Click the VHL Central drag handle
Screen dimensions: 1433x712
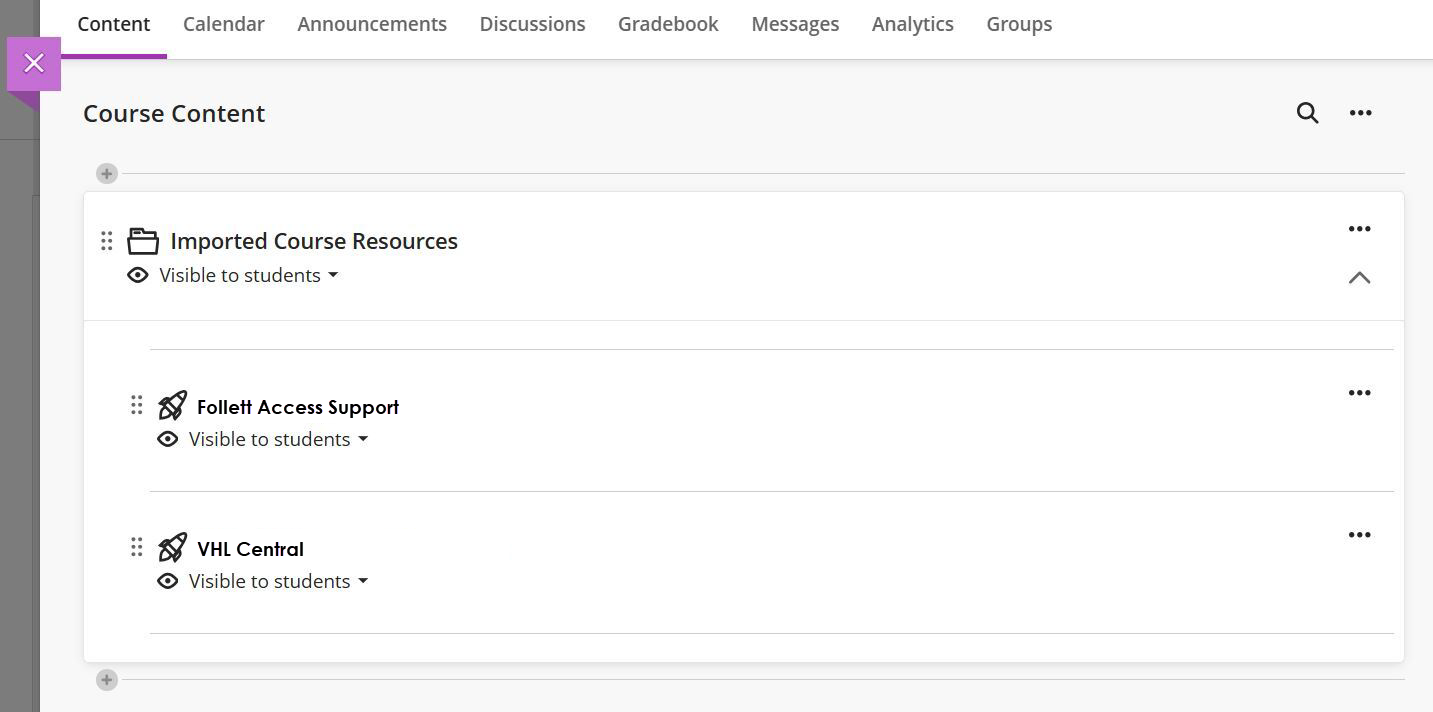pyautogui.click(x=137, y=547)
